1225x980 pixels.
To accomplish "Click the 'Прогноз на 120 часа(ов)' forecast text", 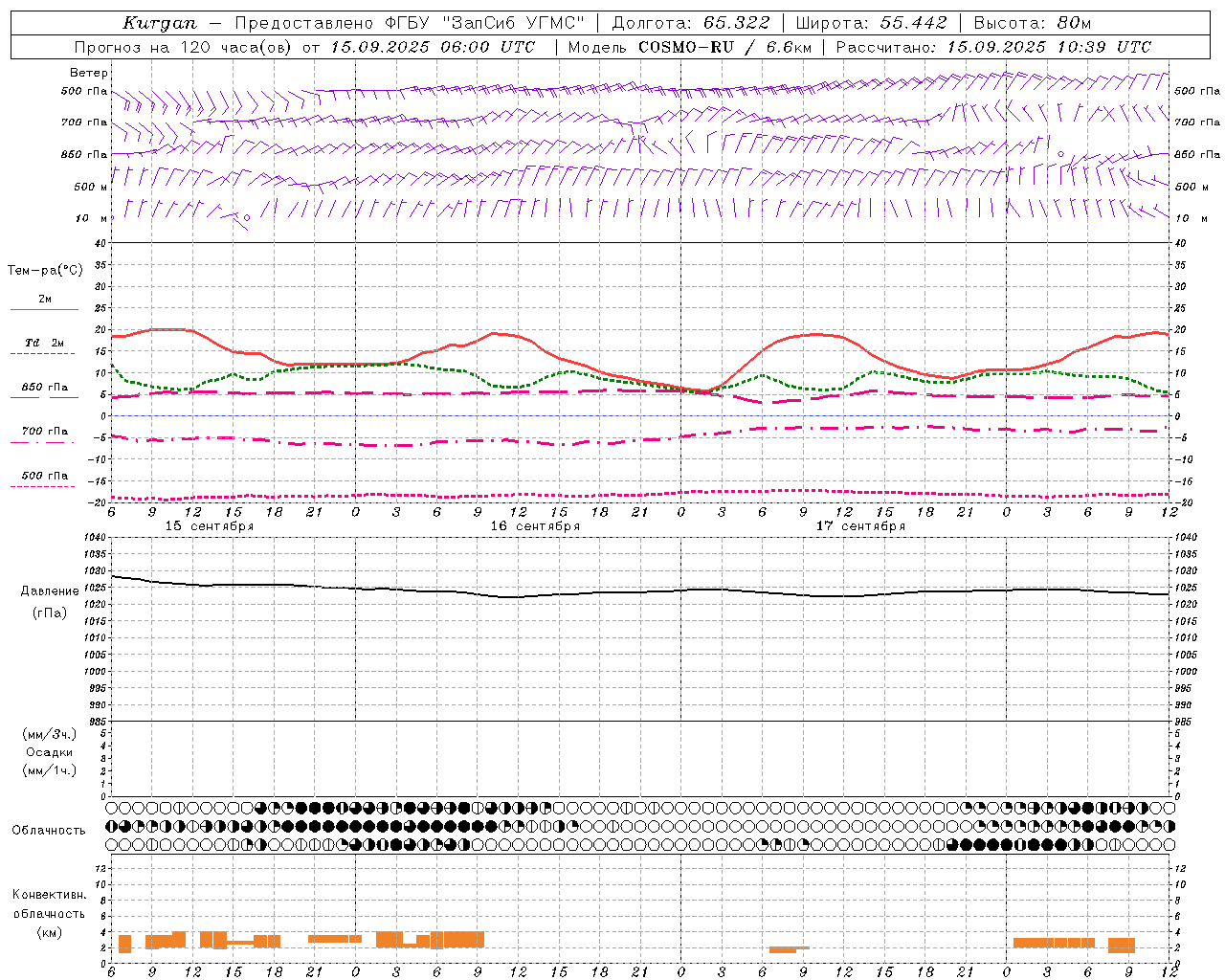I will coord(185,47).
